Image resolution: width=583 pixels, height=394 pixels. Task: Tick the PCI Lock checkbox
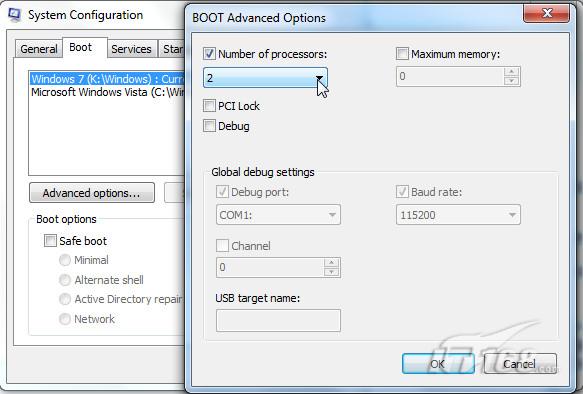209,106
